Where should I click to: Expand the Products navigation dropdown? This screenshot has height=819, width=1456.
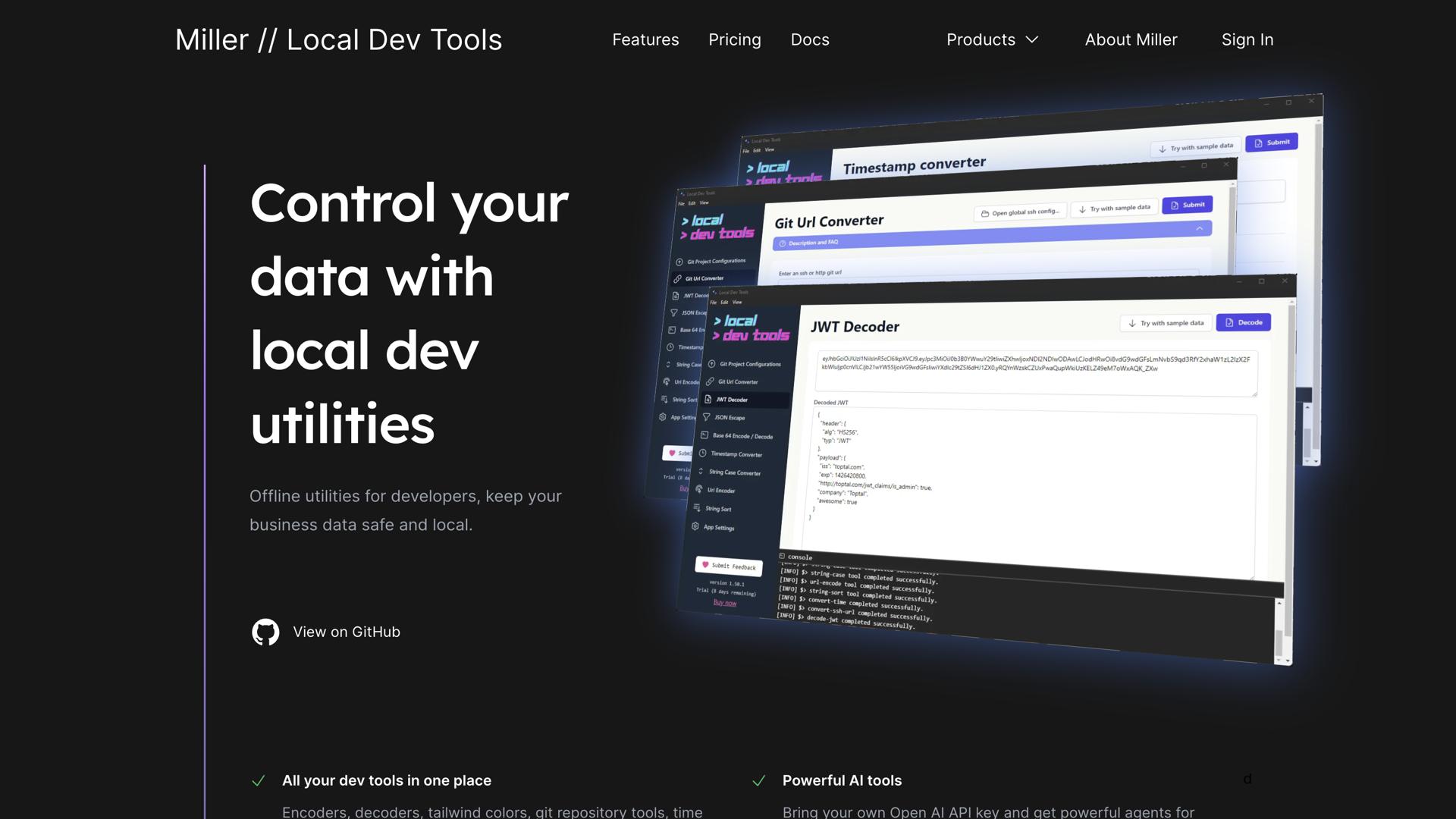click(x=992, y=39)
